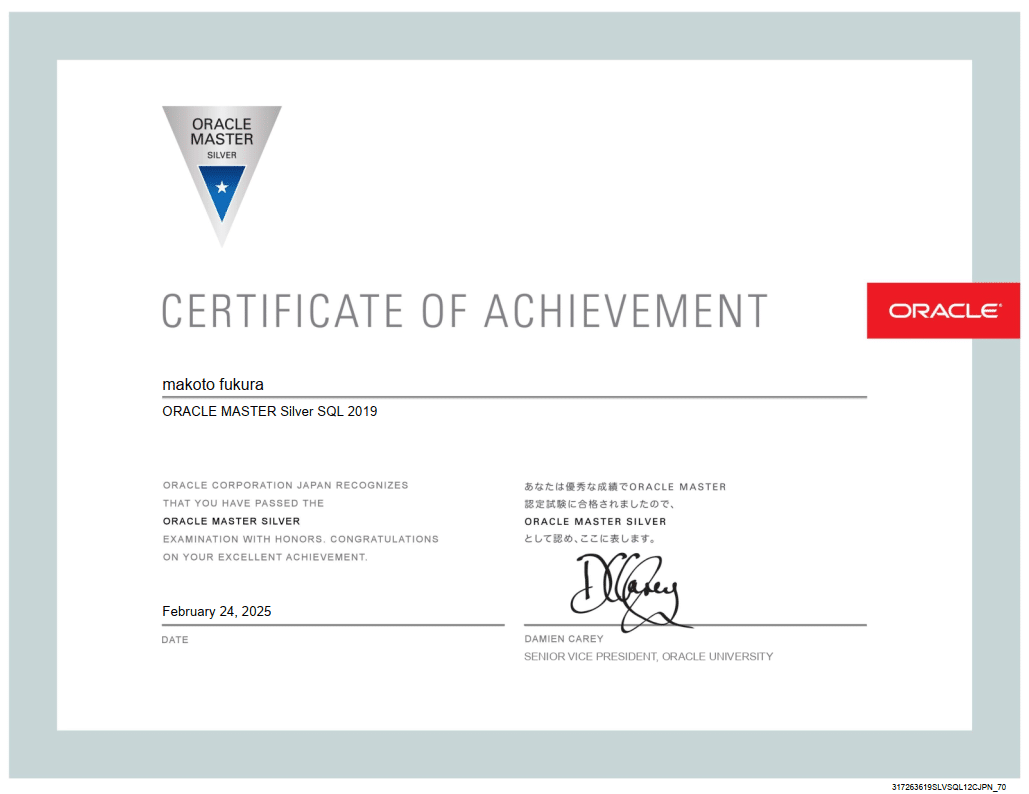Screen dimensions: 1029x794
Task: Click the Oracle Master Silver badge
Action: pos(222,176)
